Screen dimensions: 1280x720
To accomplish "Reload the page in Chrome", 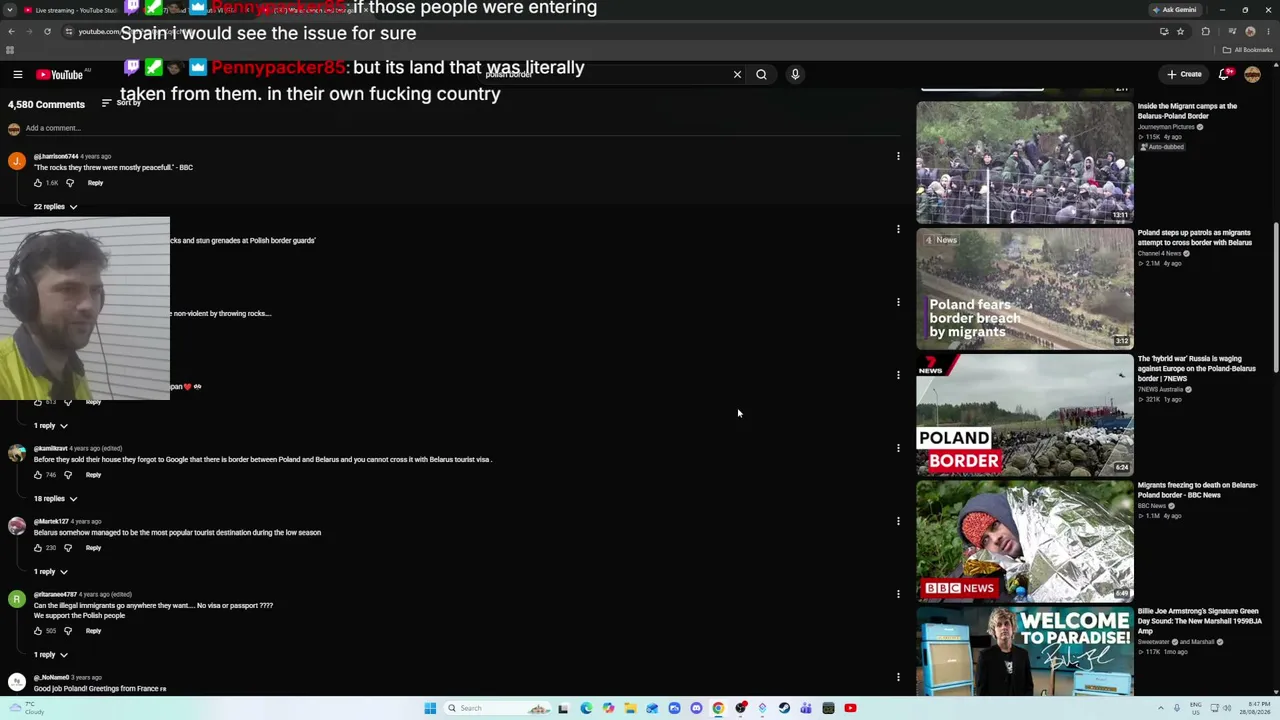I will tap(47, 32).
